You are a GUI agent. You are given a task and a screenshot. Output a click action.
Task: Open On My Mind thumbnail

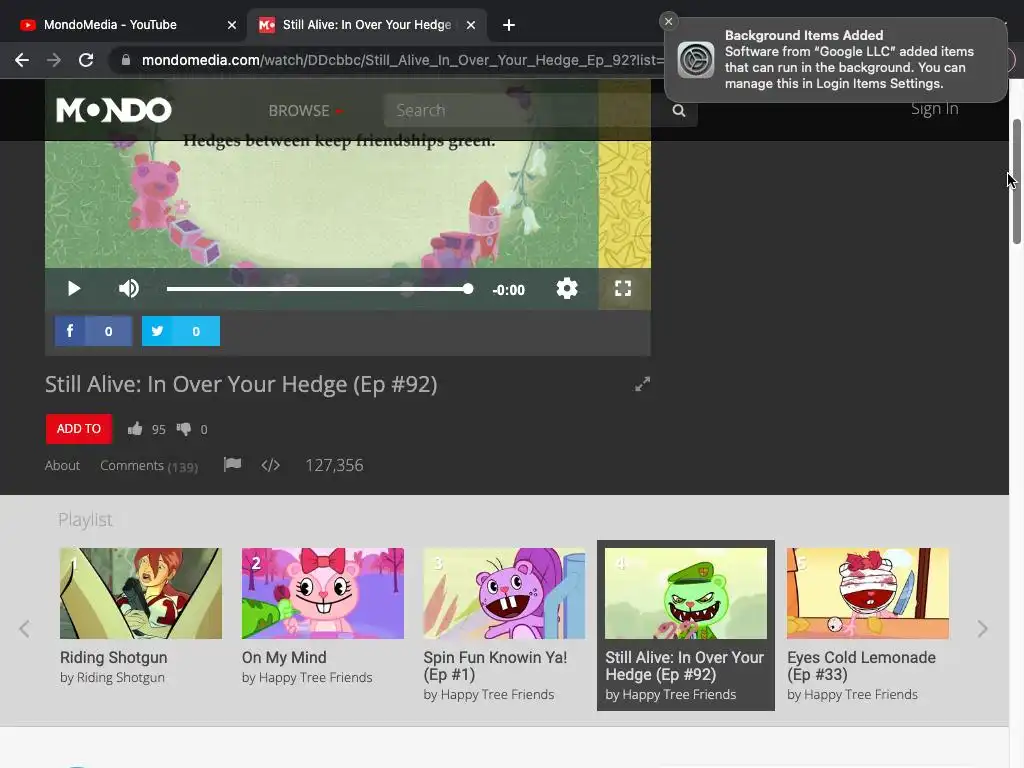point(323,593)
